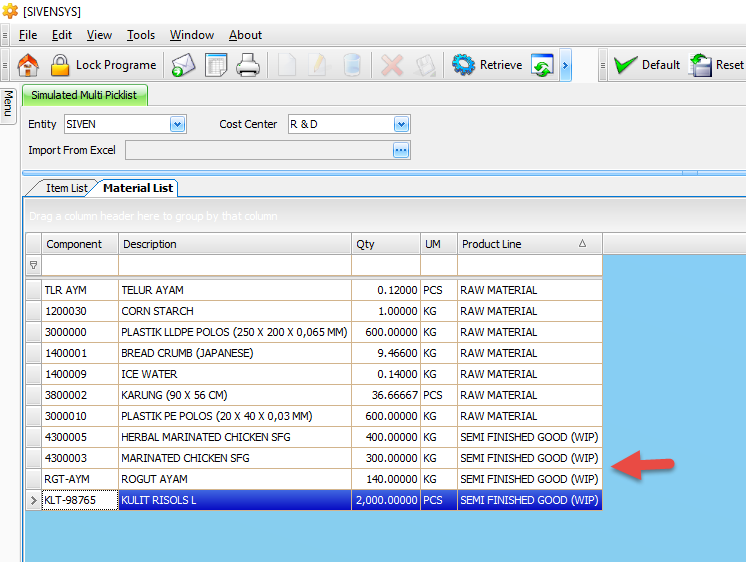Click the printer icon
Screen dimensions: 746x562
(x=248, y=65)
